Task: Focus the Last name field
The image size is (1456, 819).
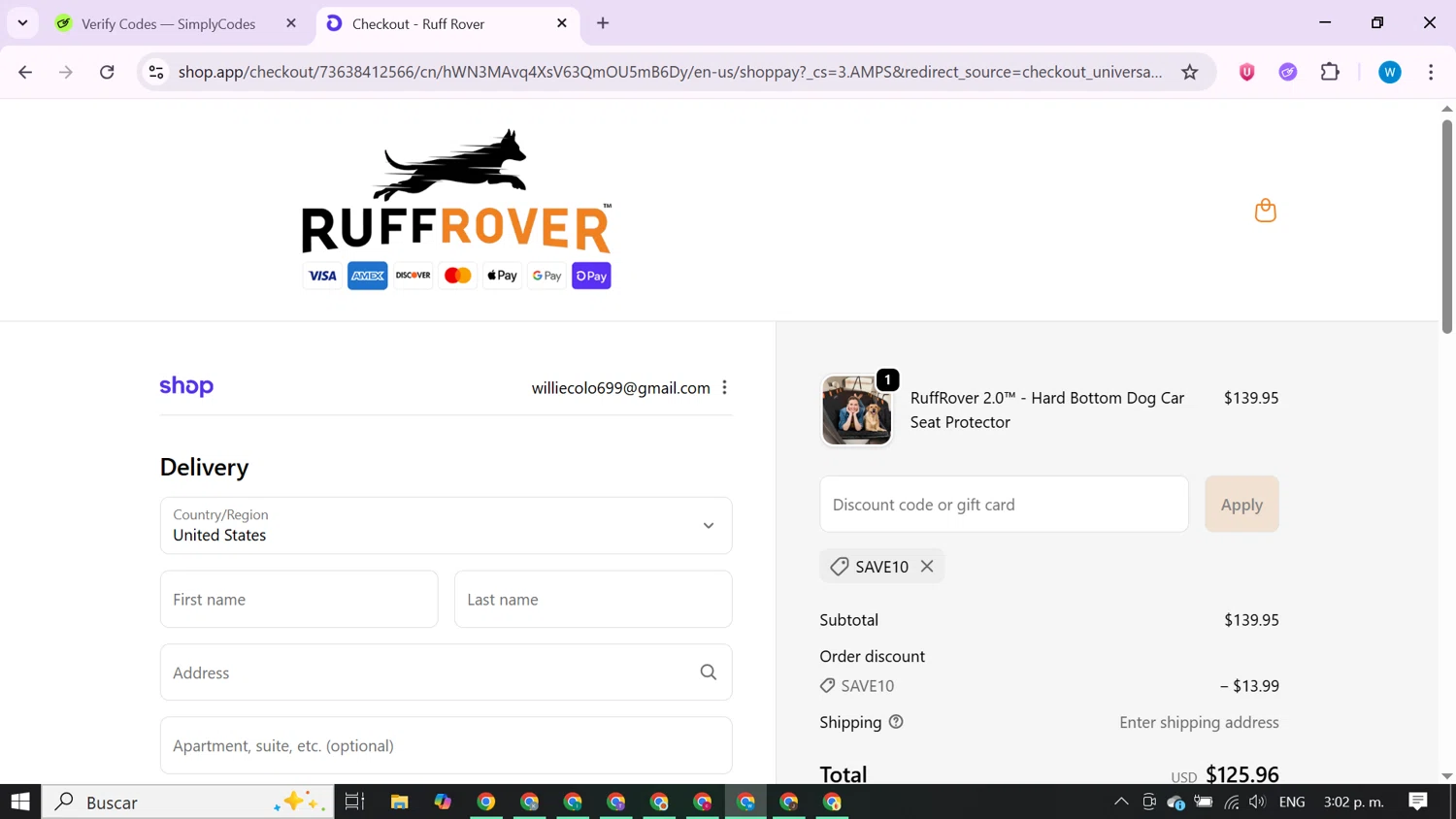Action: 593,599
